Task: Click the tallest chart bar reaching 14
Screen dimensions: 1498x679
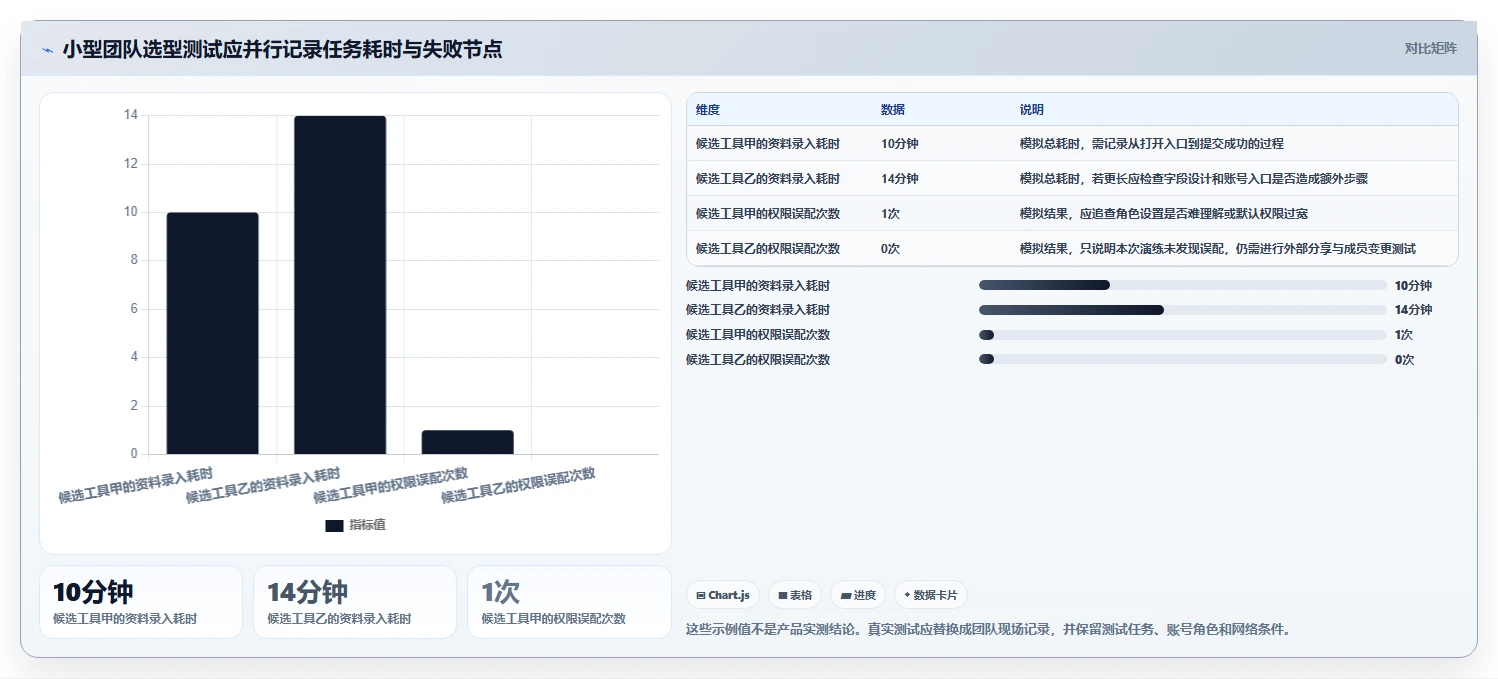Action: click(340, 285)
